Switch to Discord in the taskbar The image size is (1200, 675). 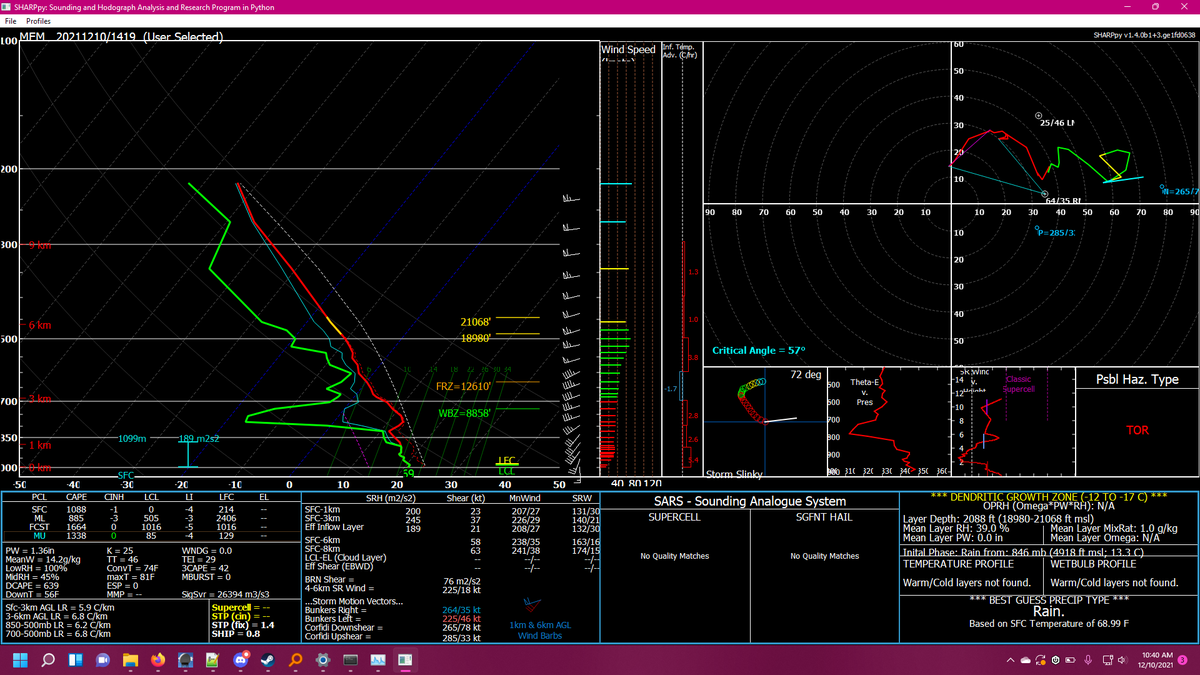click(x=239, y=660)
